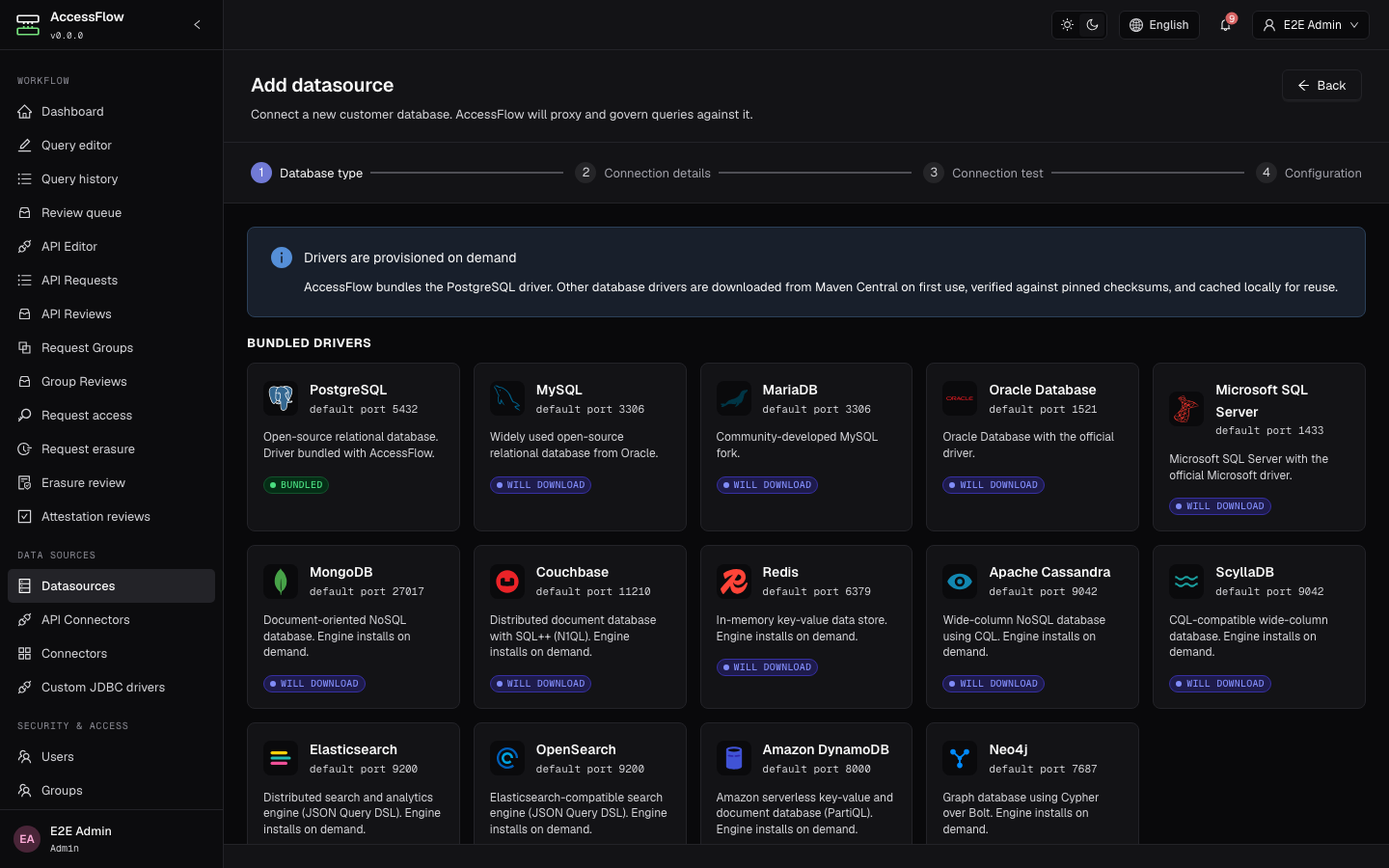The image size is (1389, 868).
Task: Click "Drivers are provisioned on demand" text
Action: (x=410, y=258)
